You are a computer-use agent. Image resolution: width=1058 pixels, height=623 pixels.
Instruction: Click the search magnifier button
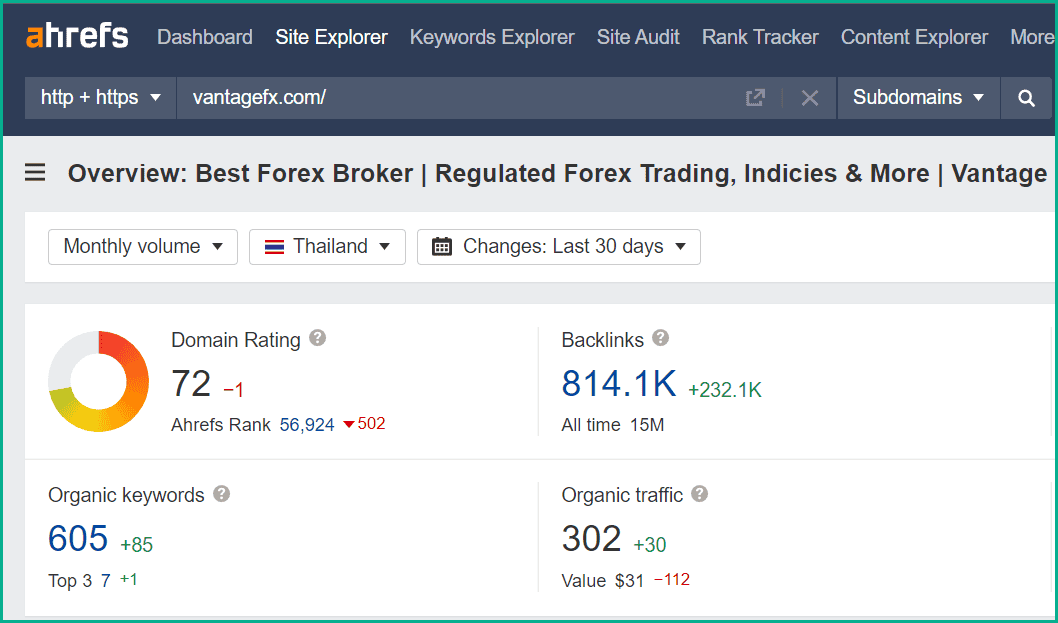[1026, 98]
